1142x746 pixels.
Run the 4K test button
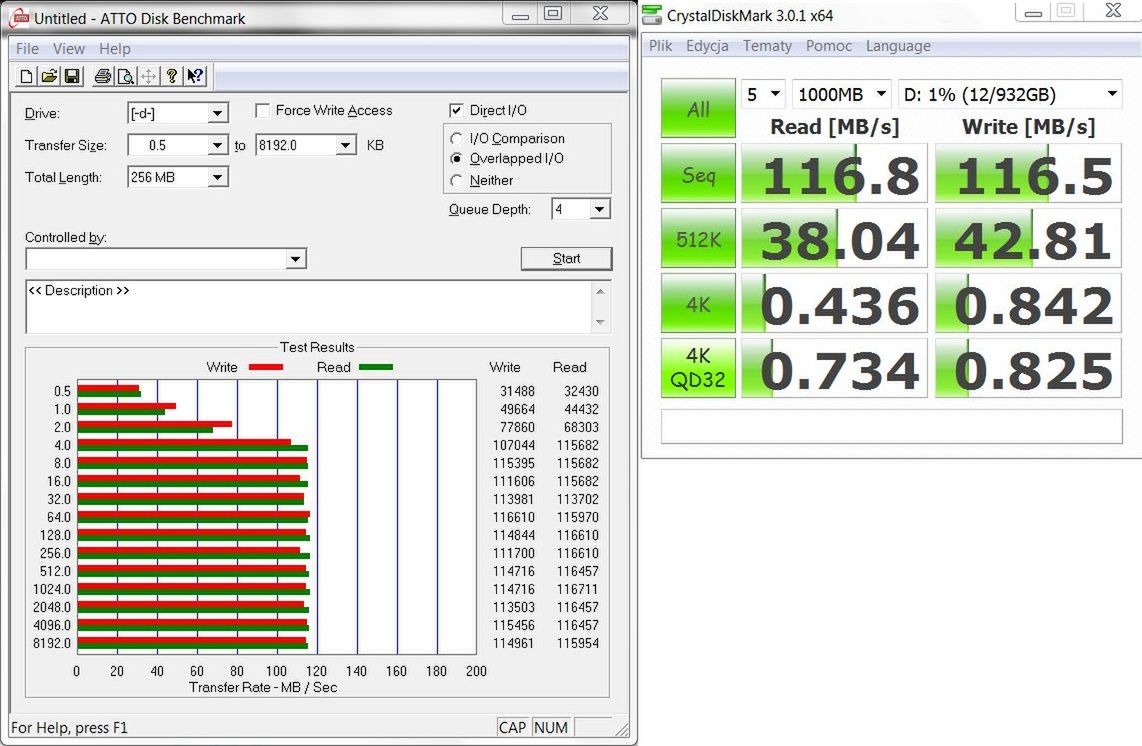point(698,303)
